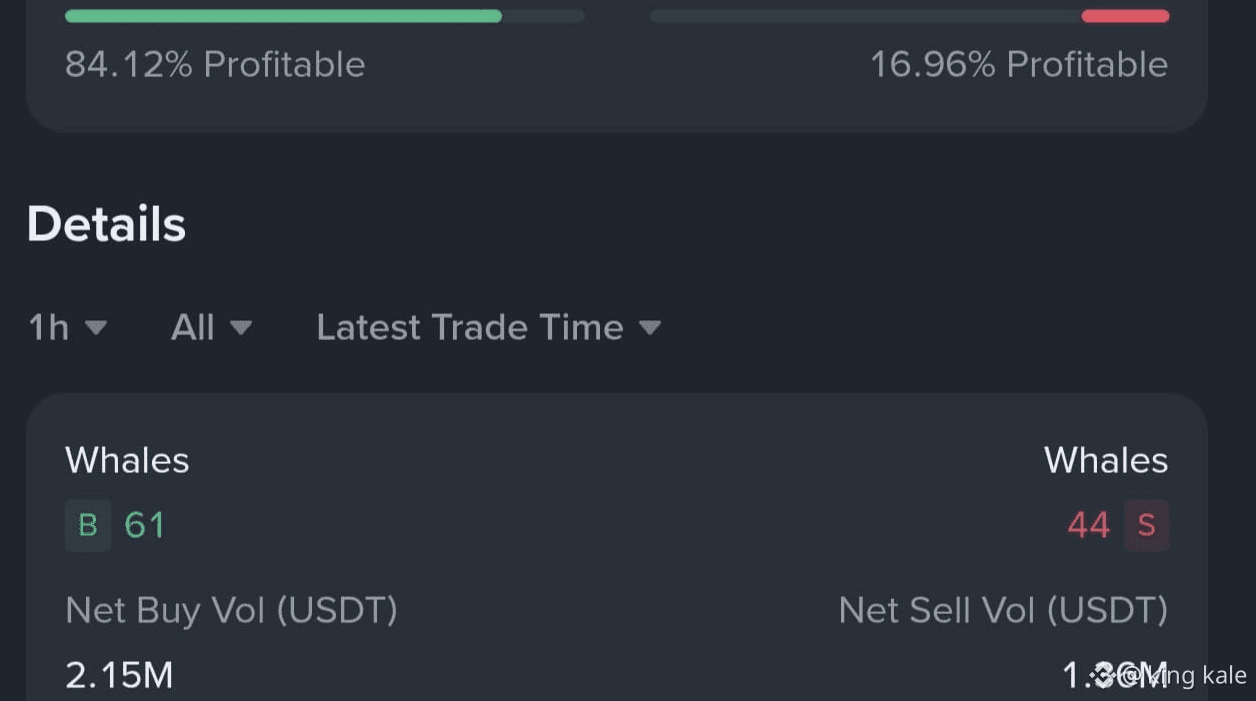This screenshot has height=701, width=1256.
Task: Click the green profitable progress bar
Action: [283, 16]
